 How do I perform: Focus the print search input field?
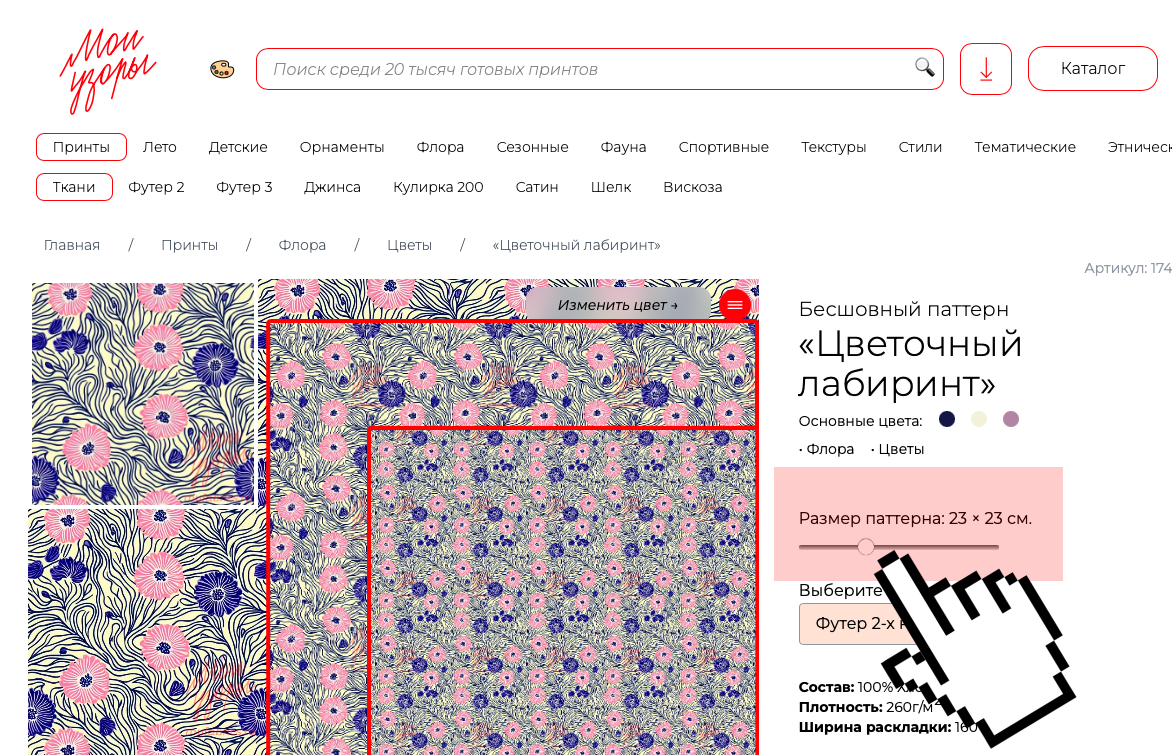[x=590, y=69]
